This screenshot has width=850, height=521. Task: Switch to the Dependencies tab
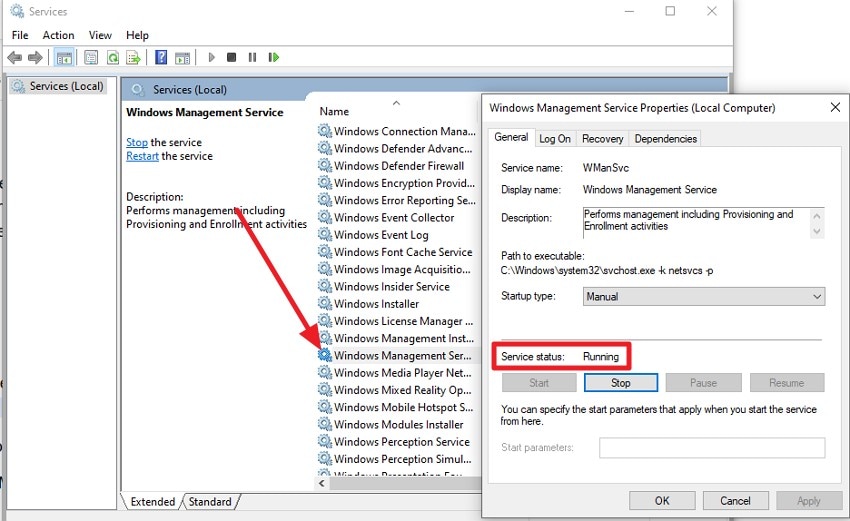click(666, 139)
